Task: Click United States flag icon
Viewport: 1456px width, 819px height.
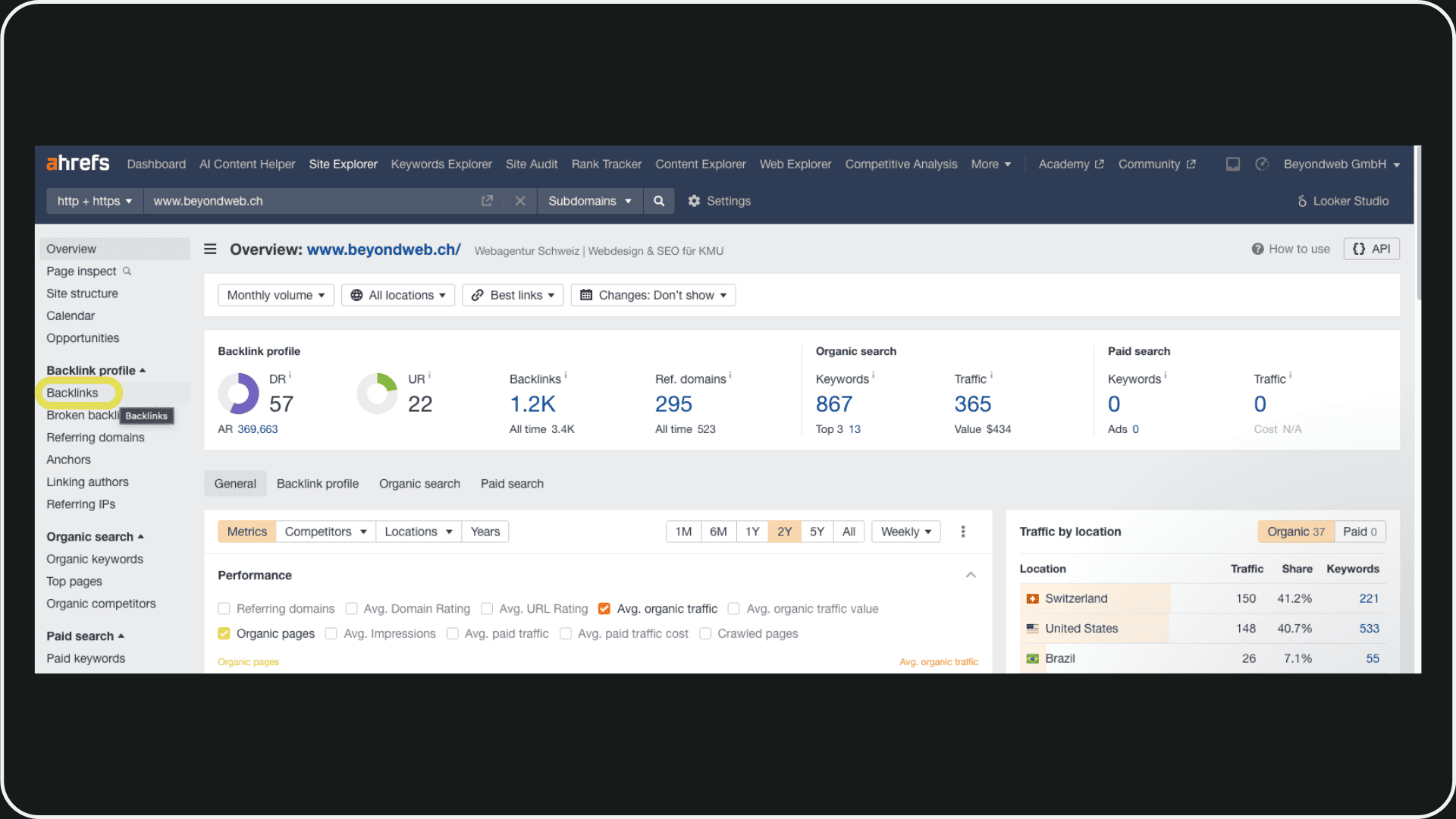Action: (1032, 629)
